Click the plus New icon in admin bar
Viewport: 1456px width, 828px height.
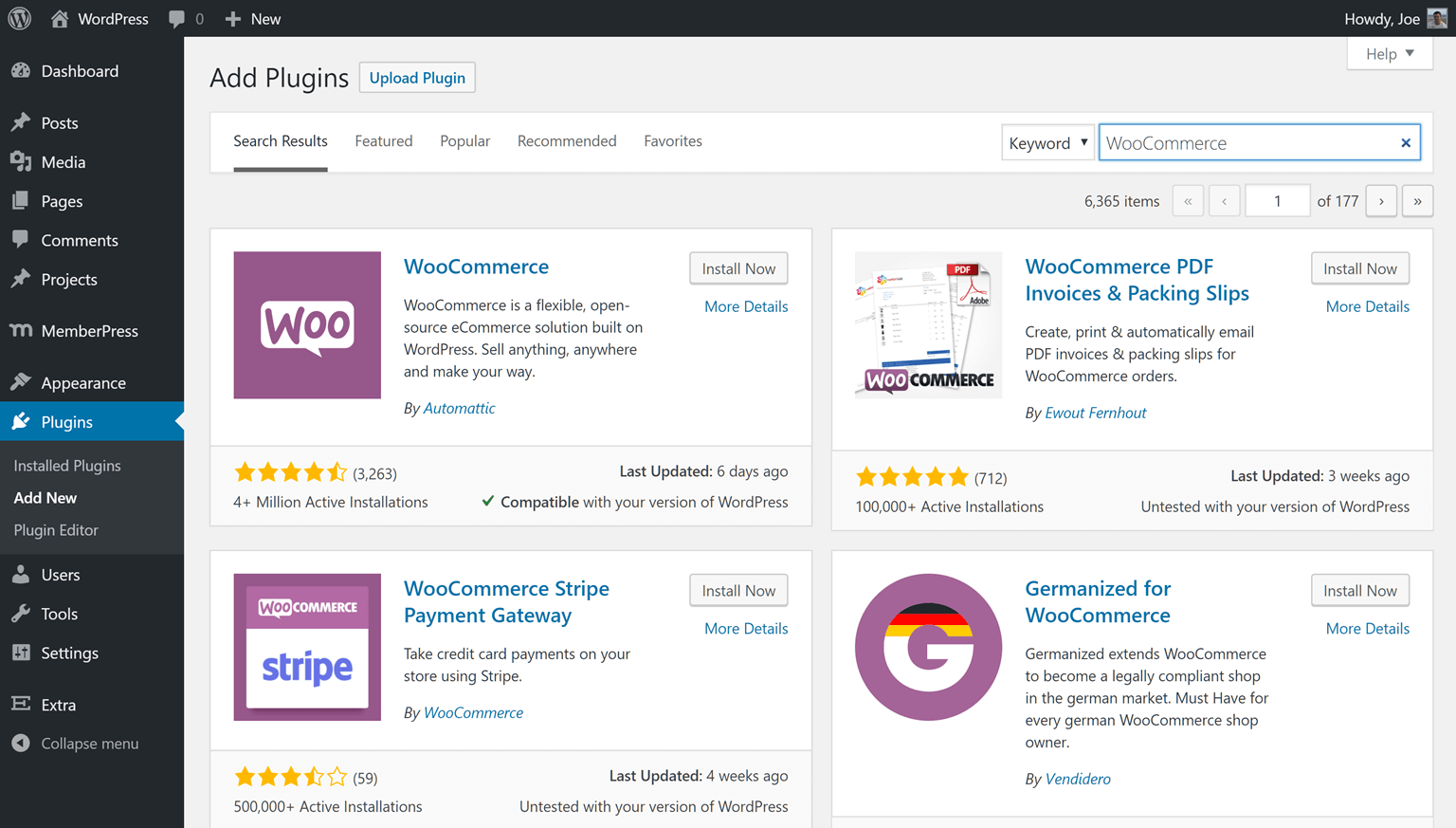click(233, 19)
